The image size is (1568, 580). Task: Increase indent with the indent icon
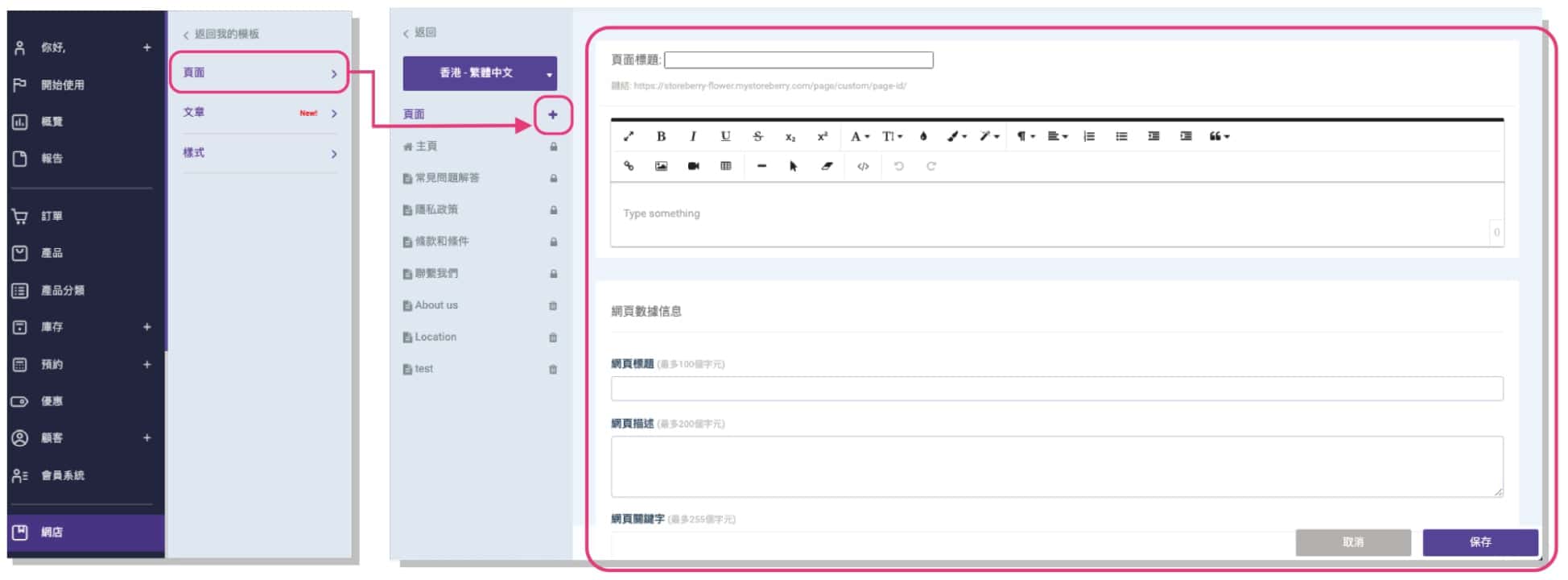click(1186, 136)
